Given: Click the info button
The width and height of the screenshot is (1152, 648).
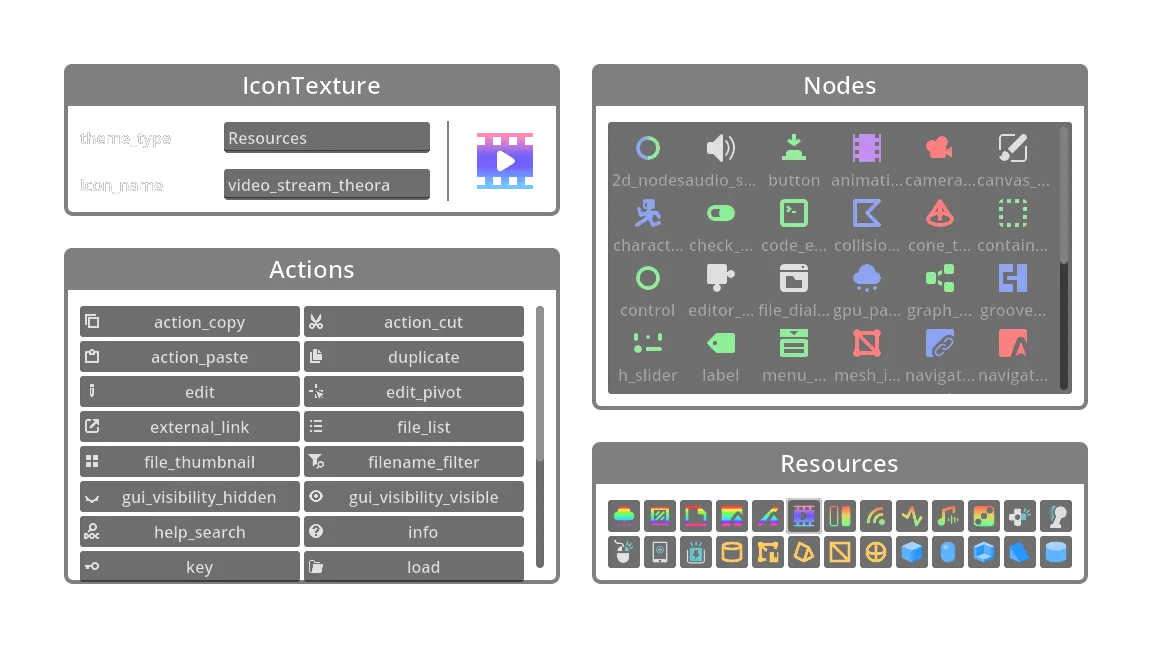Looking at the screenshot, I should pyautogui.click(x=414, y=532).
